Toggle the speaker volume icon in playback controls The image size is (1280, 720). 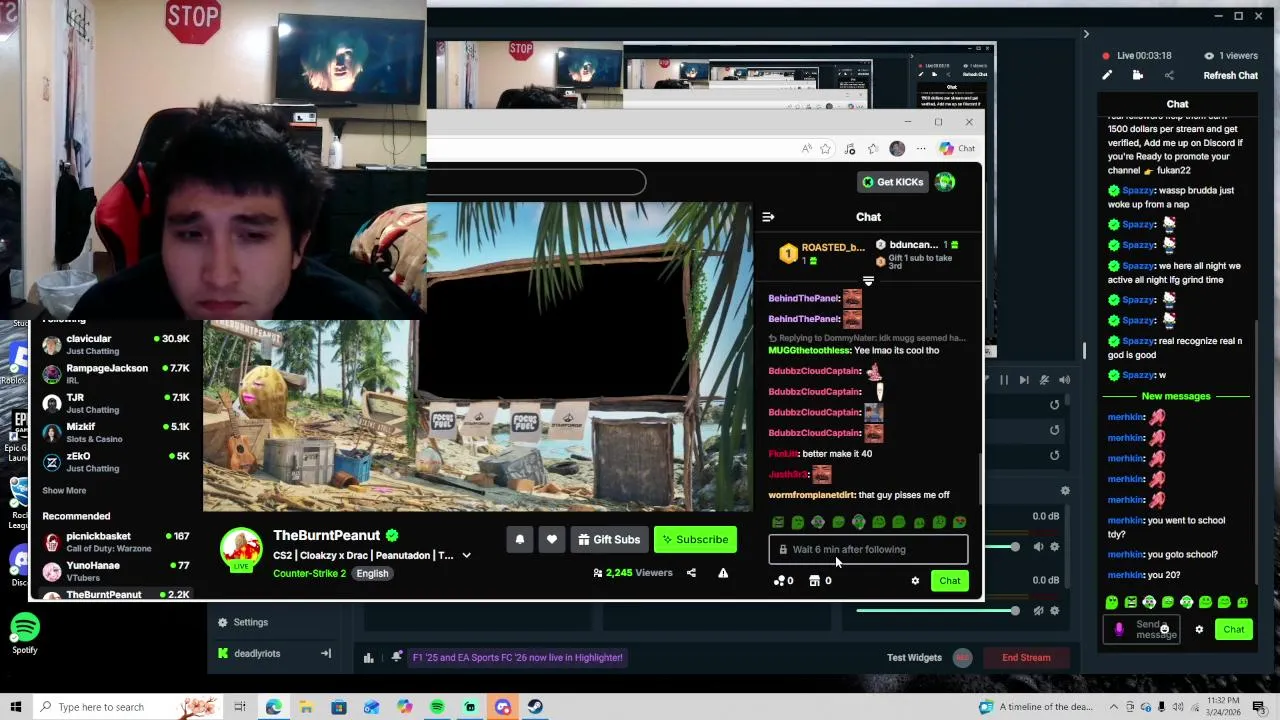coord(1065,380)
